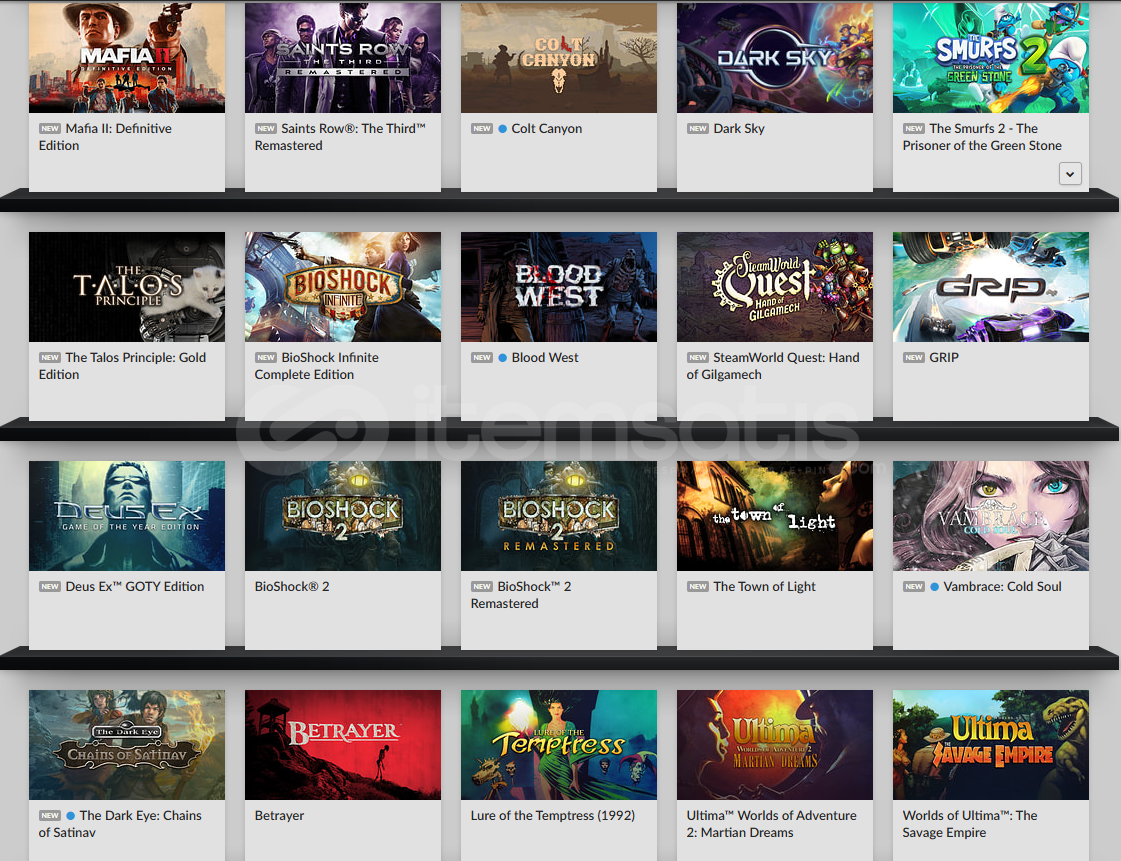Viewport: 1121px width, 861px height.
Task: Open the dropdown arrow on The Smurfs 2 card
Action: pos(1070,174)
